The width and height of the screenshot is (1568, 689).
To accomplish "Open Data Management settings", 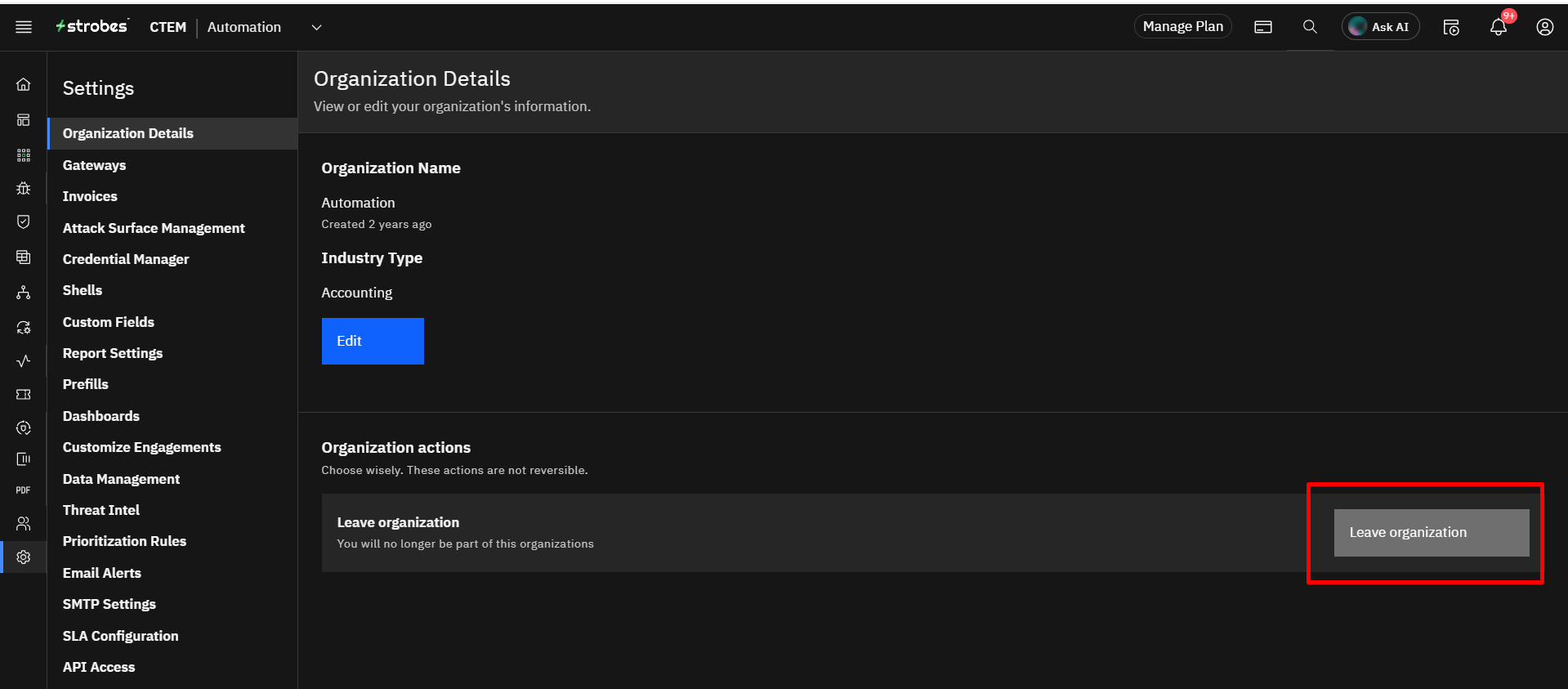I will point(121,479).
